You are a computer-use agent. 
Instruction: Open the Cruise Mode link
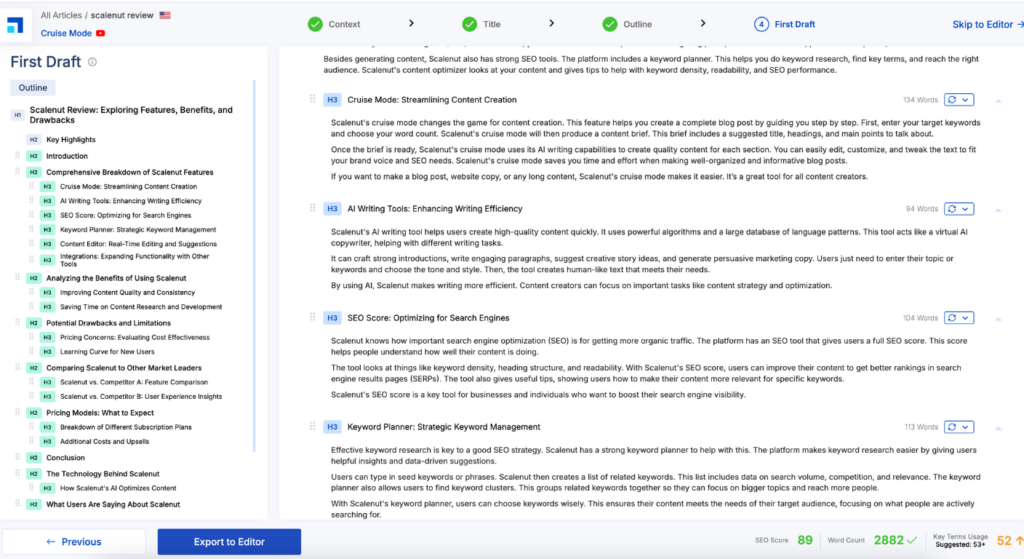(66, 33)
